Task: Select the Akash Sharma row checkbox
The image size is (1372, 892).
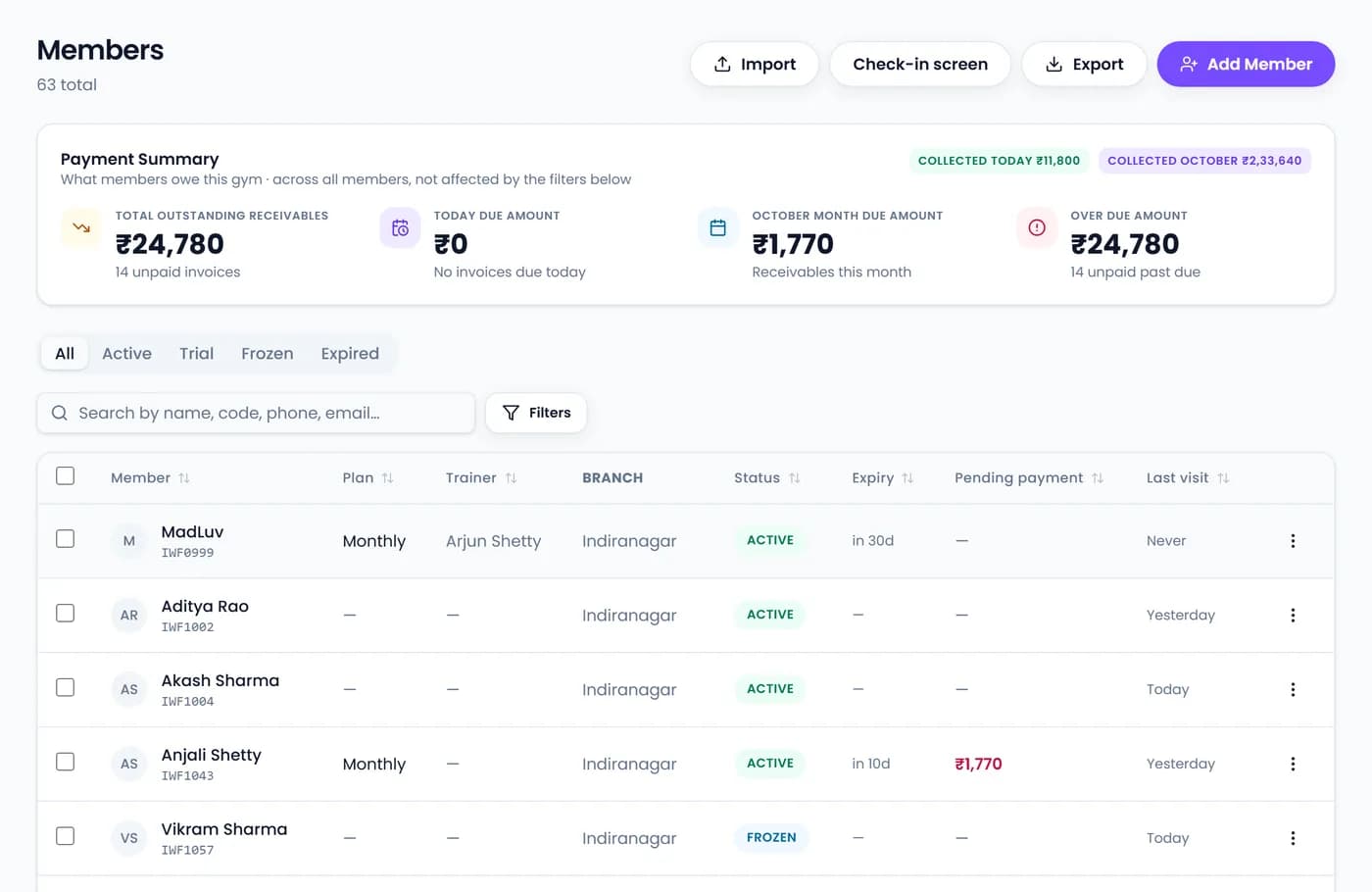Action: point(66,688)
